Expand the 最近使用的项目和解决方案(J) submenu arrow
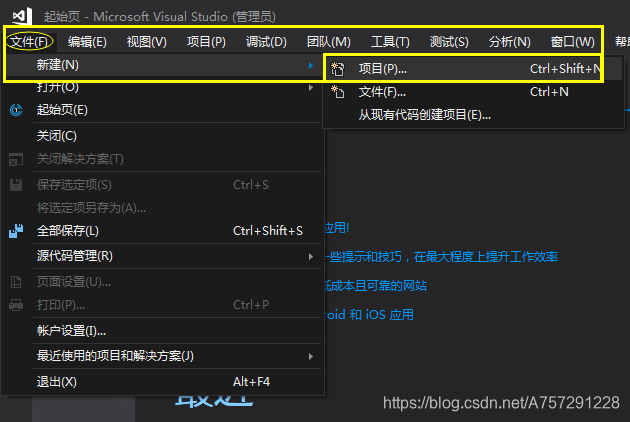Viewport: 630px width, 422px height. click(311, 356)
